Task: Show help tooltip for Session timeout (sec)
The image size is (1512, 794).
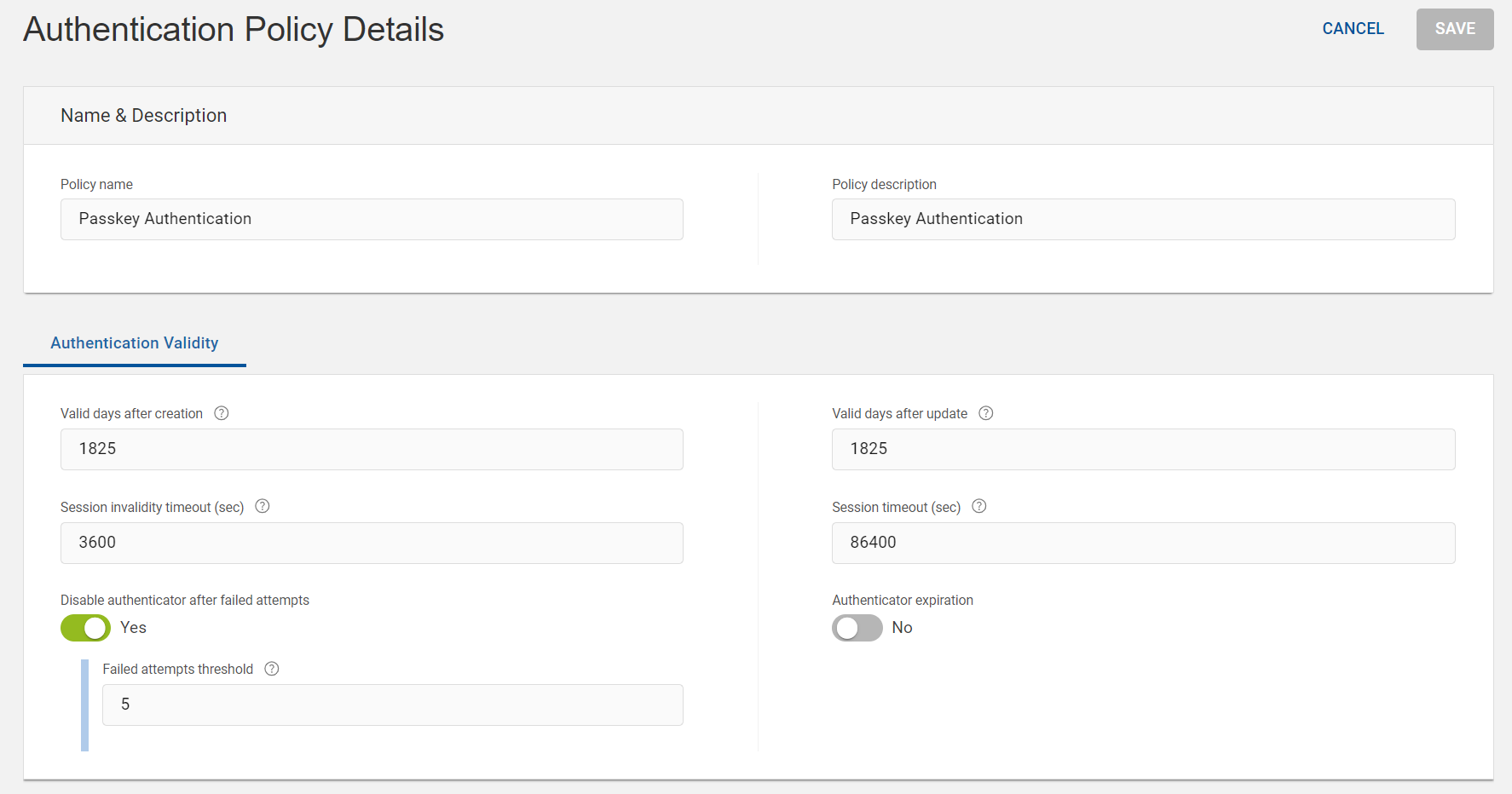Action: [979, 506]
